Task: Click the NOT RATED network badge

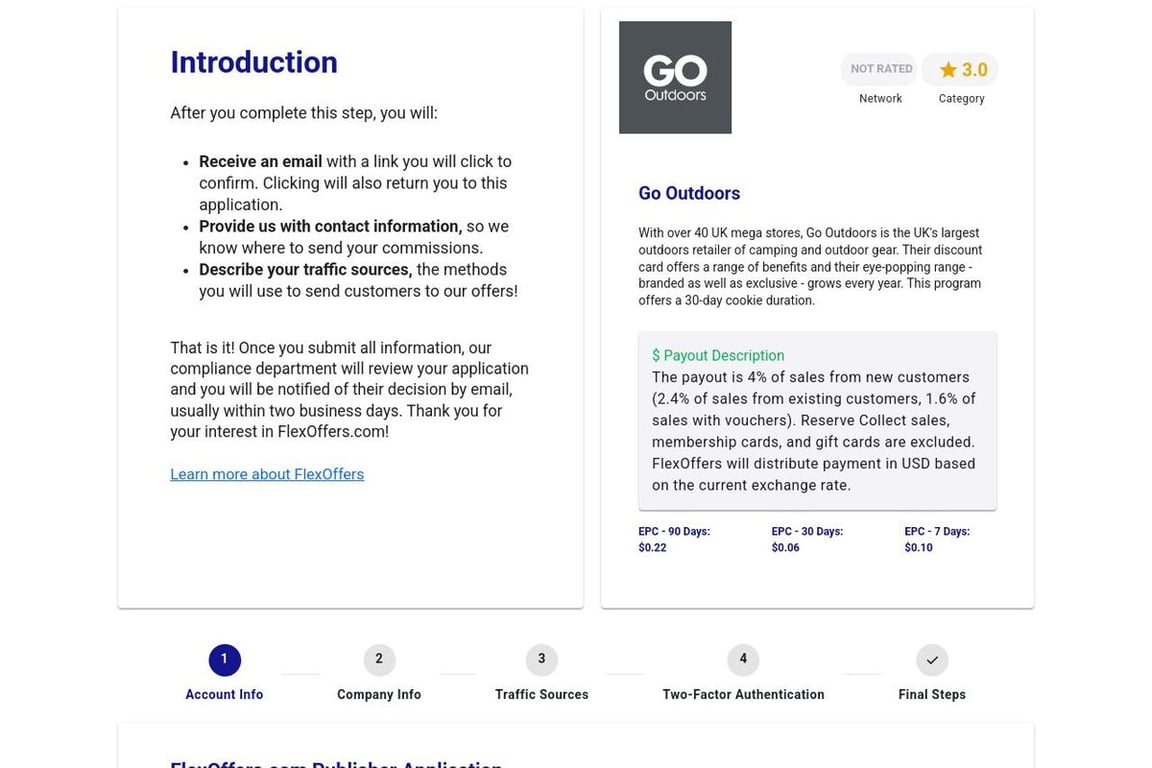Action: (x=881, y=69)
